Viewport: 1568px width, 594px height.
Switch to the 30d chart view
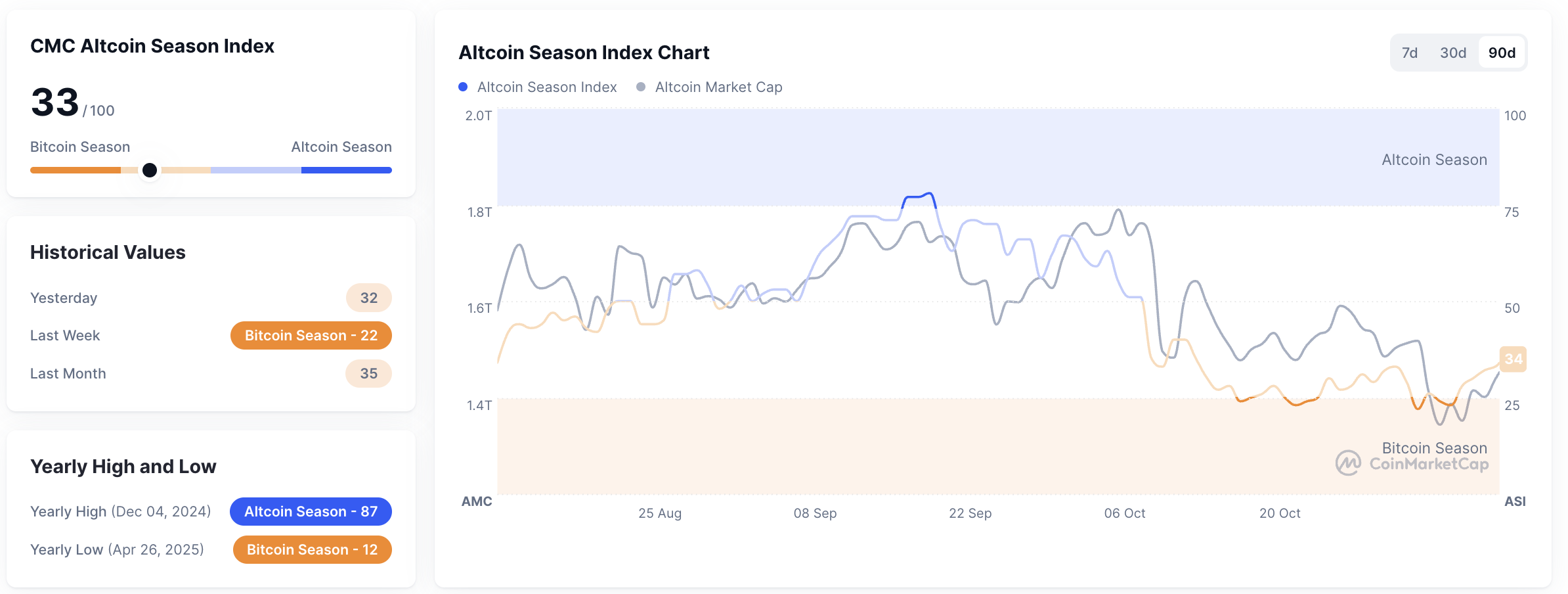[x=1454, y=53]
